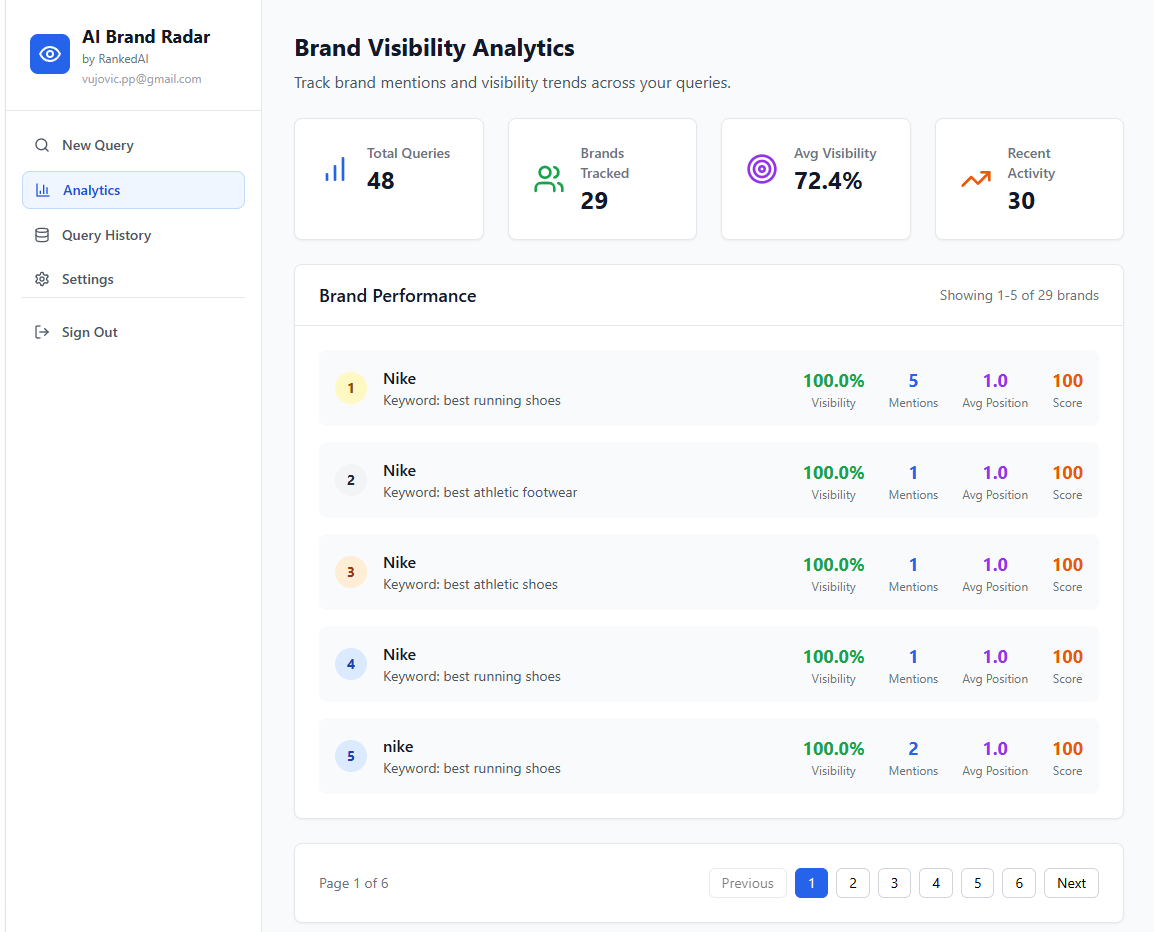
Task: Click the Mentions count 2 for rank 5
Action: pyautogui.click(x=913, y=749)
